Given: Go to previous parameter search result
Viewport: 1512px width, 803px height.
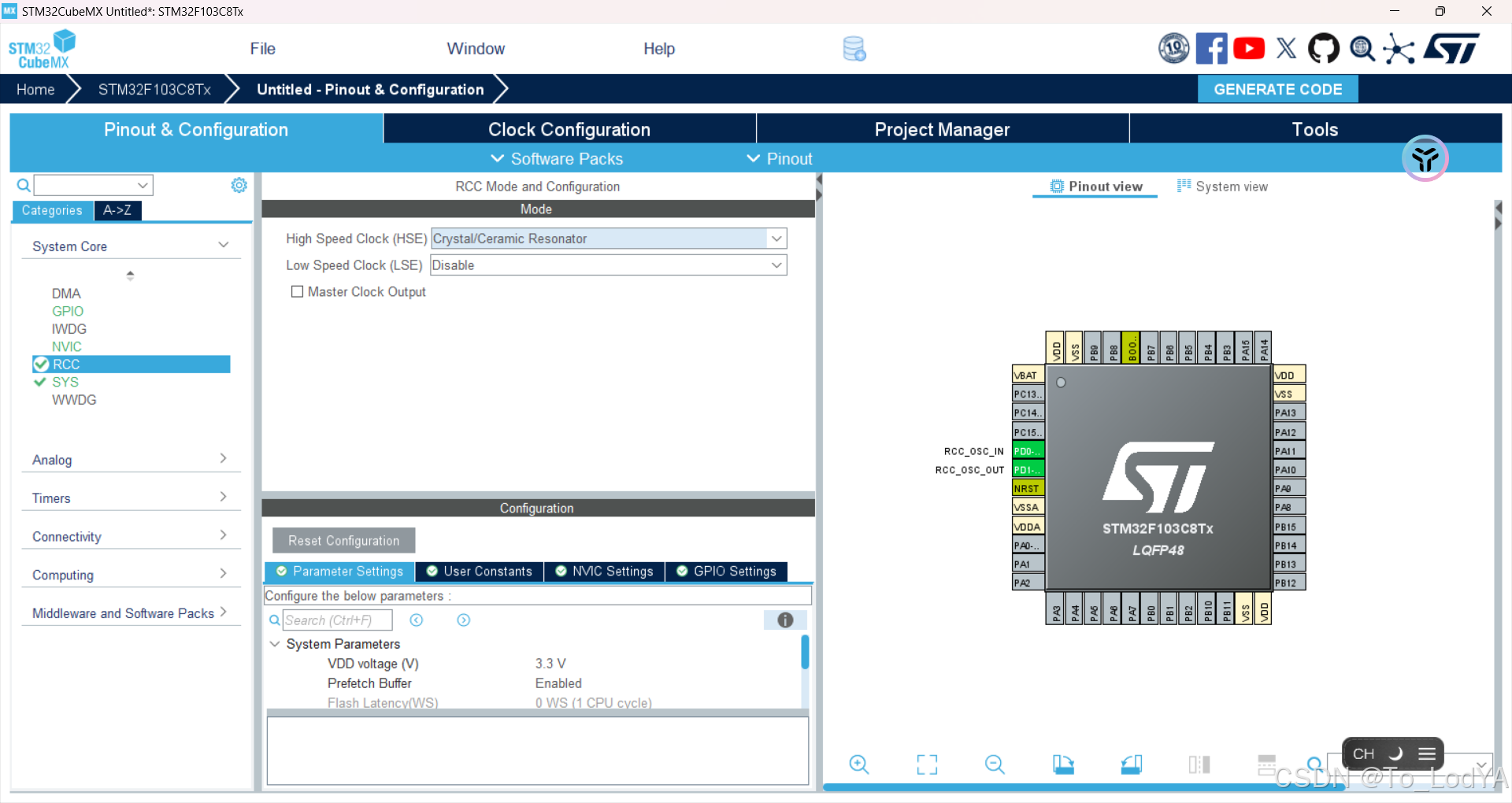Looking at the screenshot, I should pyautogui.click(x=417, y=620).
